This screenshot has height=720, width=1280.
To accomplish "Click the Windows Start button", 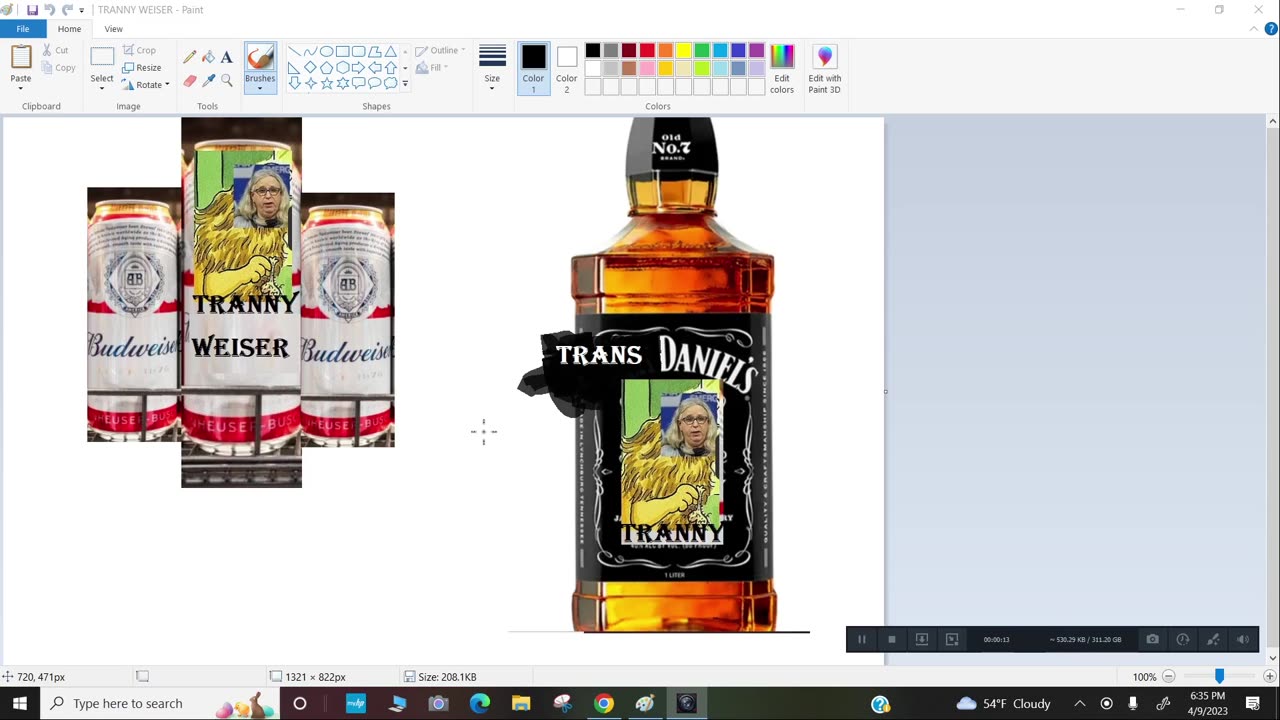I will pos(20,703).
